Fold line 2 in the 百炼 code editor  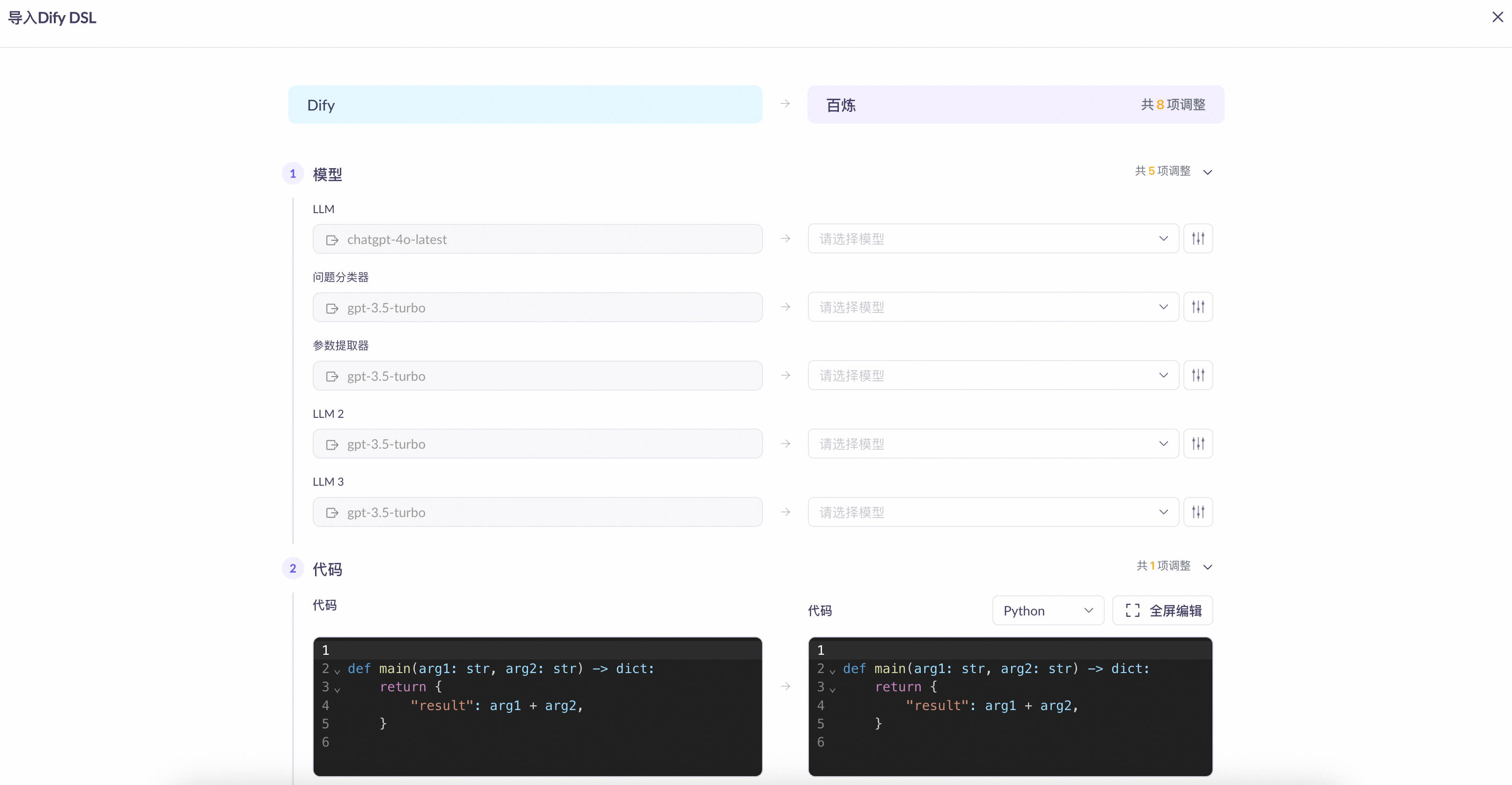pyautogui.click(x=832, y=671)
